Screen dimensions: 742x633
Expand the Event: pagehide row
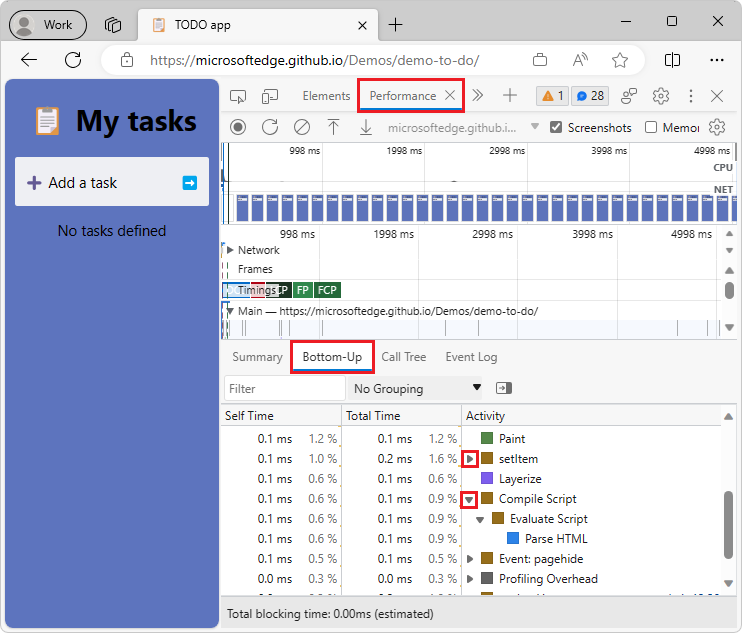[x=470, y=559]
